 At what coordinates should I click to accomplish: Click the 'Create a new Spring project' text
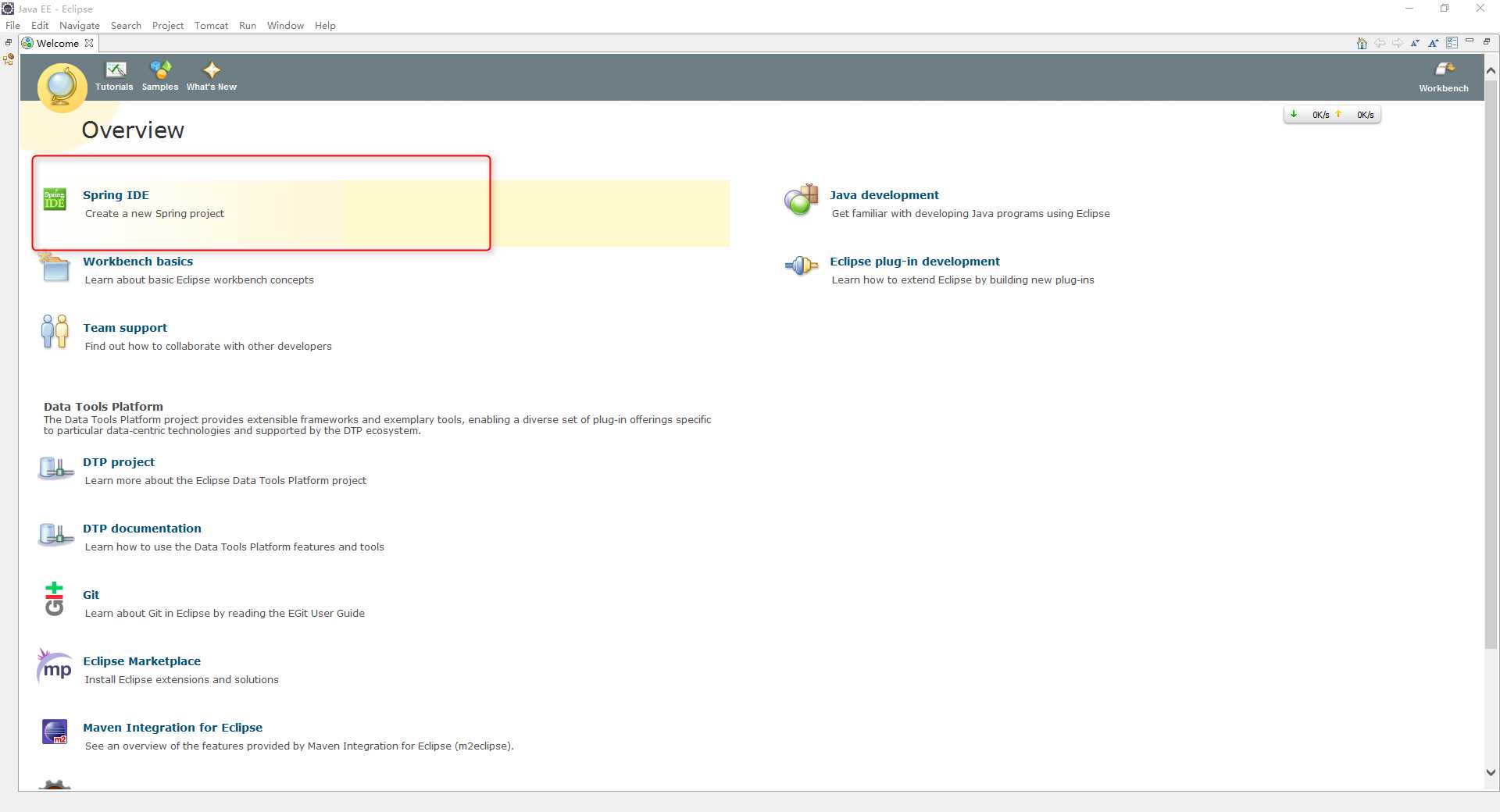(x=155, y=214)
